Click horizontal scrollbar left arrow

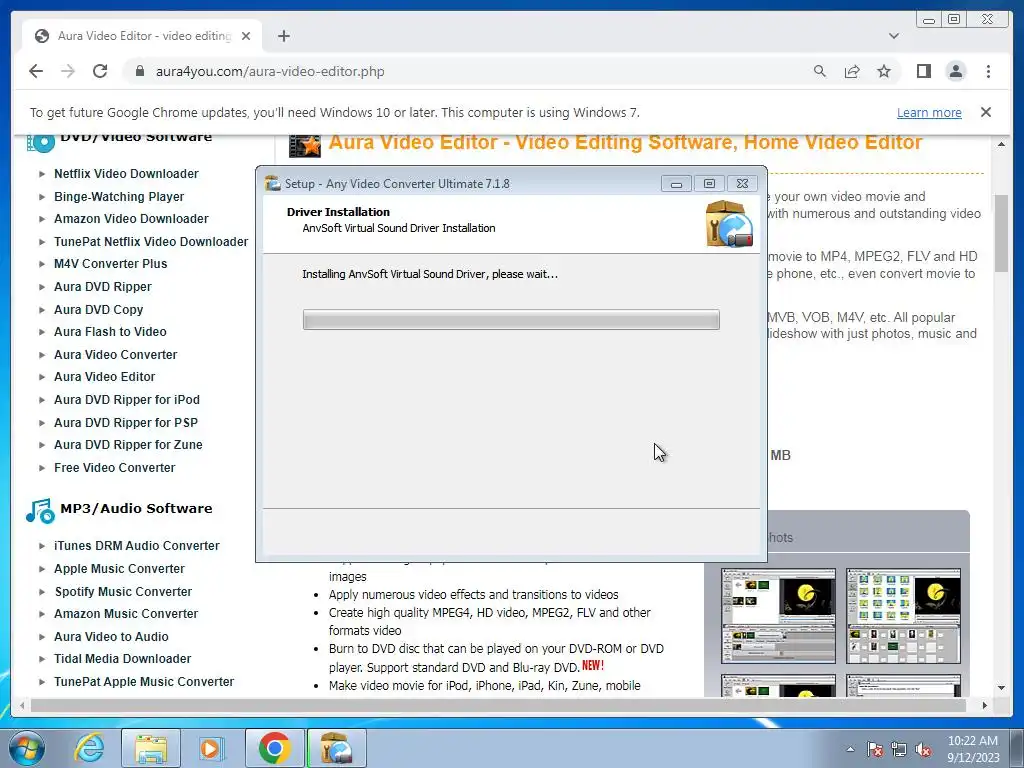[22, 705]
